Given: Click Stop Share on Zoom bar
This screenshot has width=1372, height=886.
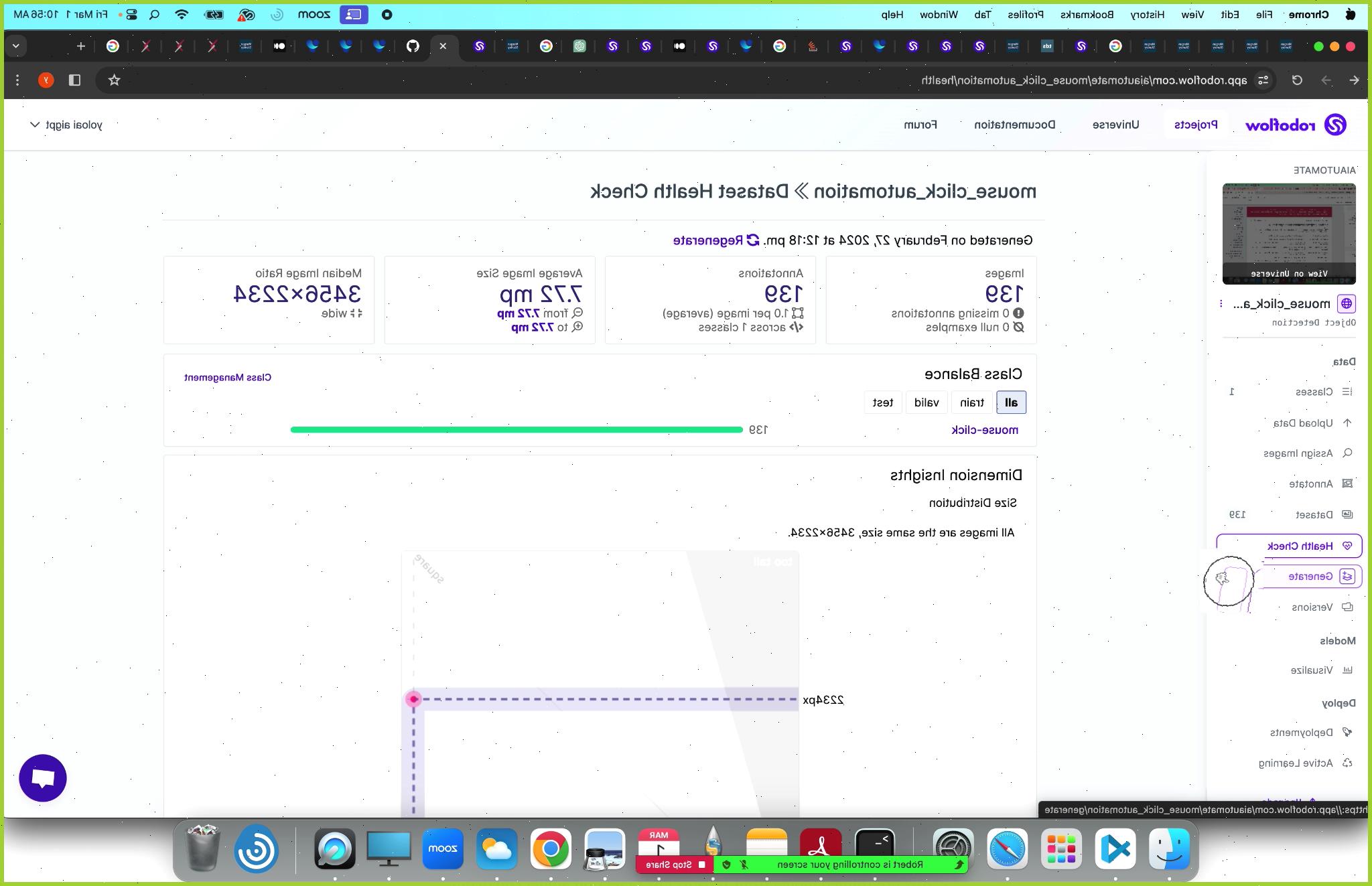Looking at the screenshot, I should pos(676,865).
